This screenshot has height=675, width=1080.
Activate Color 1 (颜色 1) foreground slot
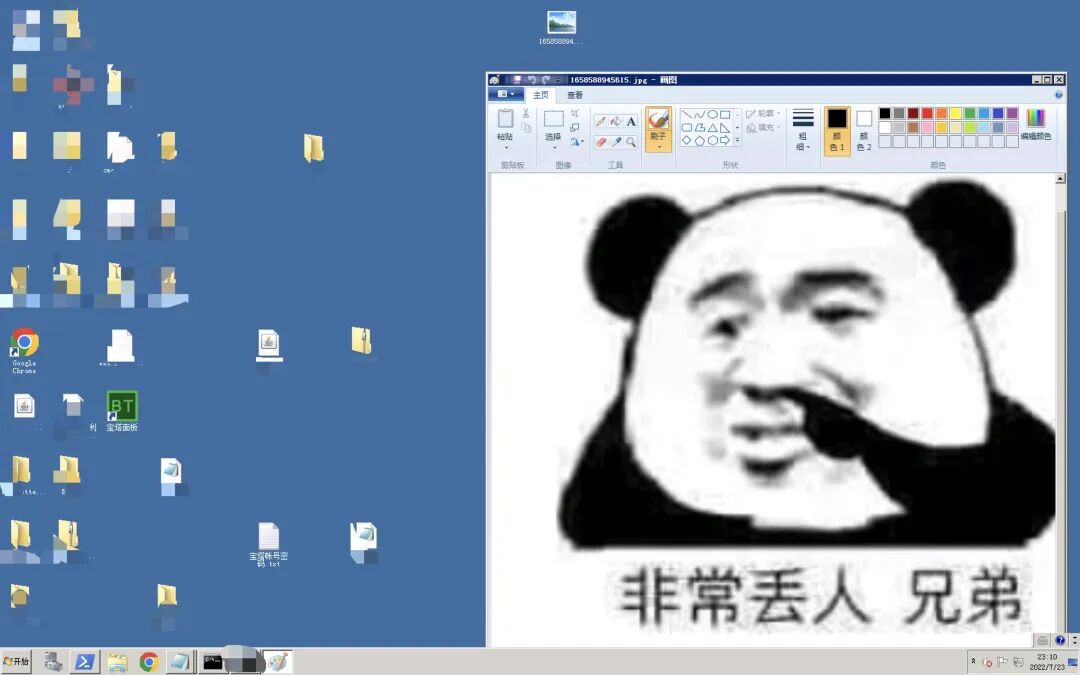837,130
